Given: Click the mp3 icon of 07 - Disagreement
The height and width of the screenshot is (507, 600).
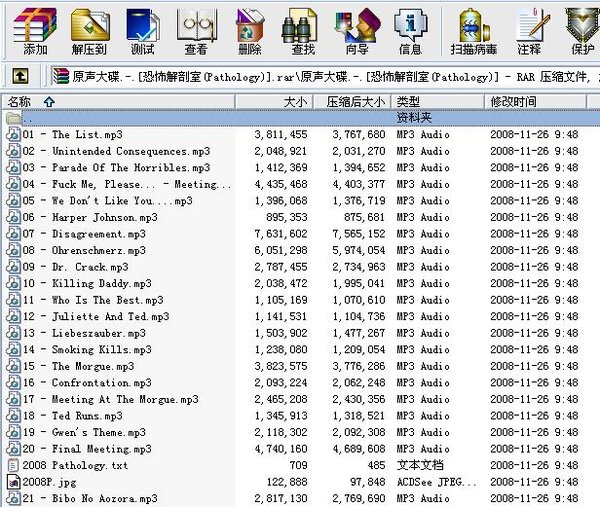Looking at the screenshot, I should (14, 233).
